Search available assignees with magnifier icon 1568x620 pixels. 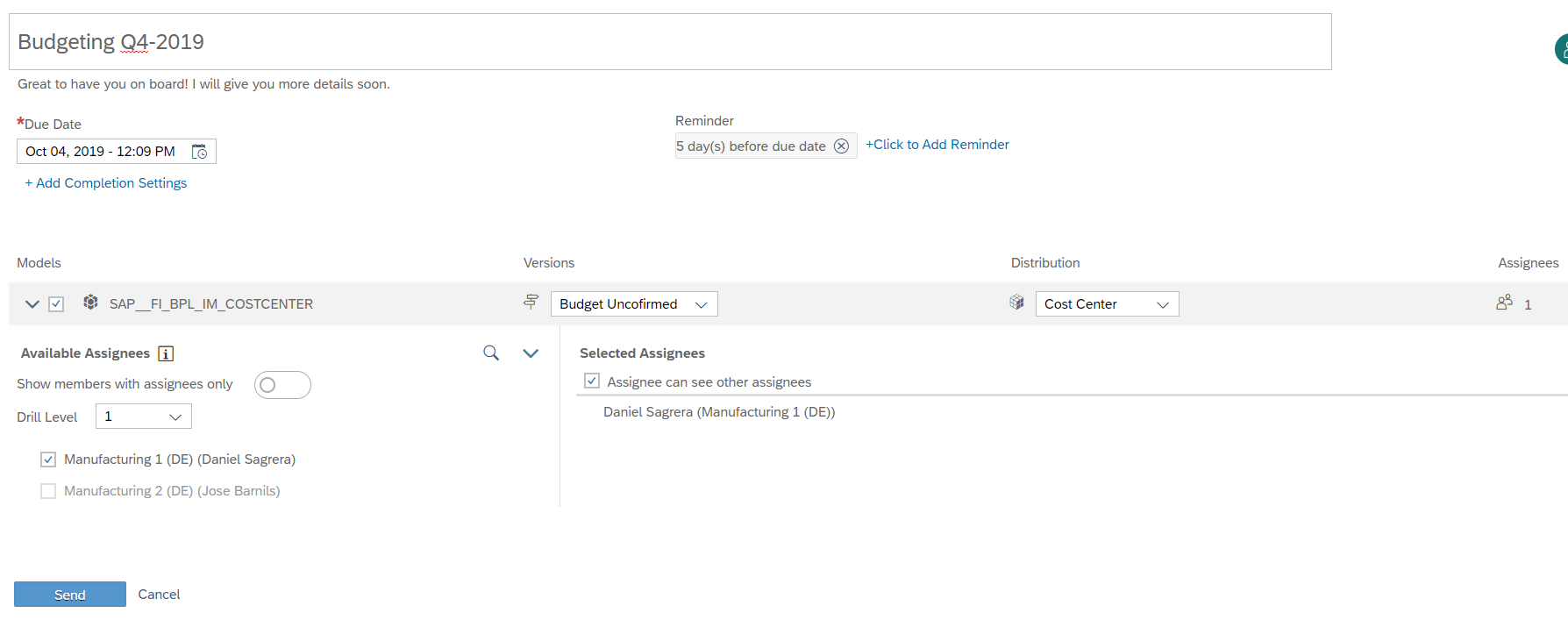click(x=491, y=353)
